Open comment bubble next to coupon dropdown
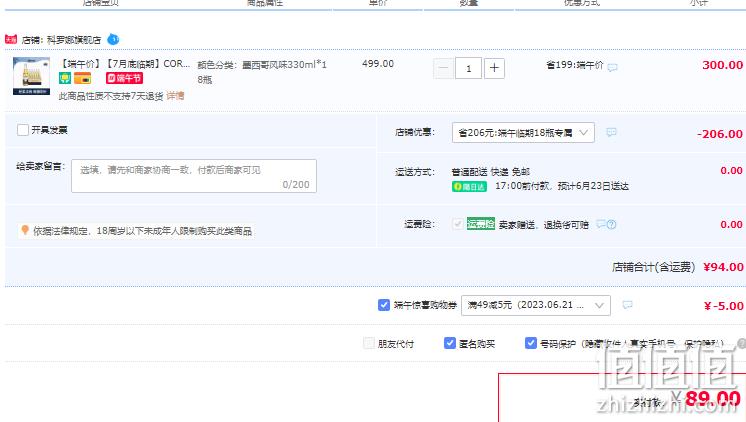Image resolution: width=746 pixels, height=422 pixels. tap(628, 304)
